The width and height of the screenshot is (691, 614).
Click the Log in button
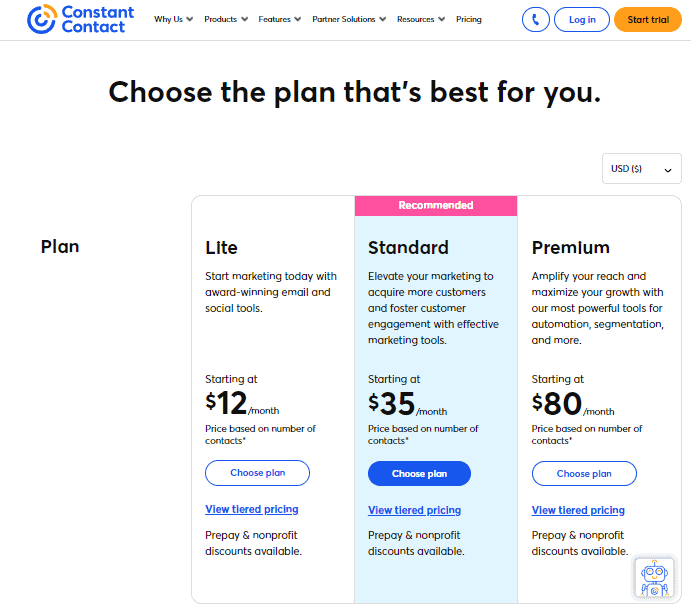[581, 19]
